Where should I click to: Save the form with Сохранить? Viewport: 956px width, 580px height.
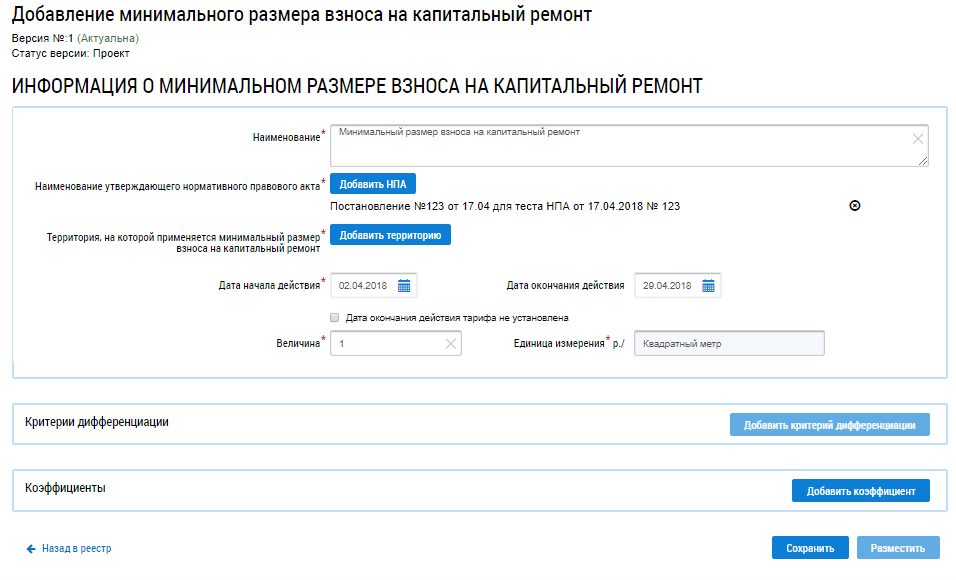[x=810, y=548]
